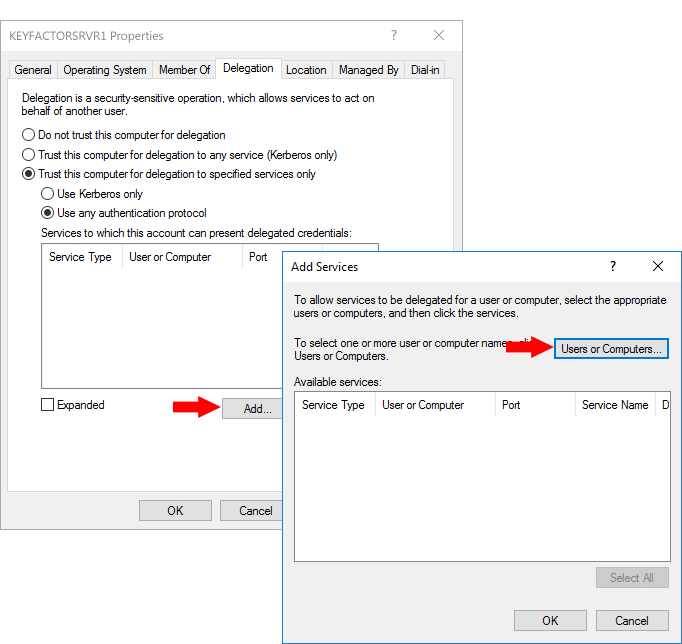This screenshot has height=644, width=682.
Task: Select 'Do not trust this computer for delegation'
Action: (x=29, y=135)
